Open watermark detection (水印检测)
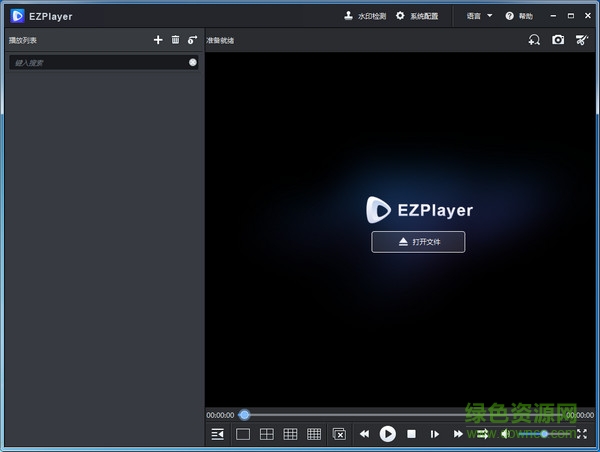The height and width of the screenshot is (452, 600). (x=365, y=16)
